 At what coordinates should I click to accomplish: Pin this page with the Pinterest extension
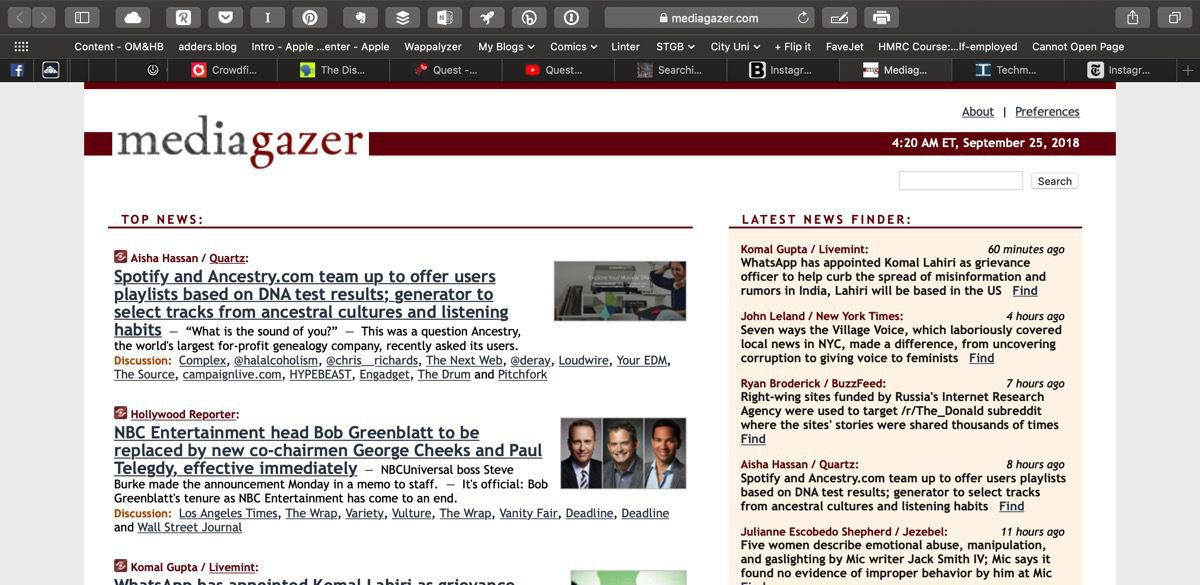tap(309, 17)
